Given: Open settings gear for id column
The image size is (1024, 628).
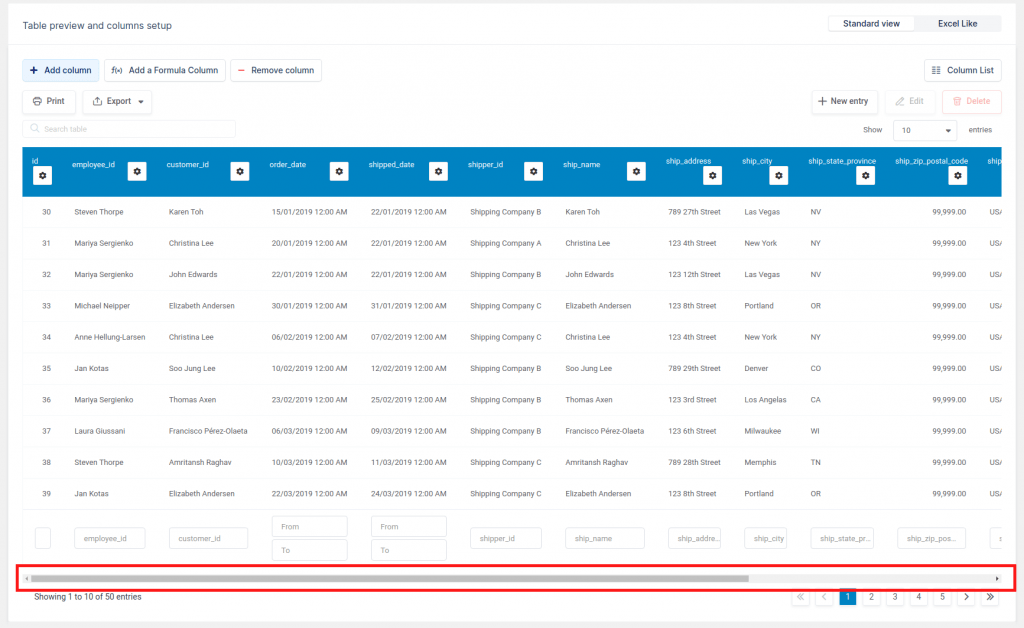Looking at the screenshot, I should coord(42,175).
